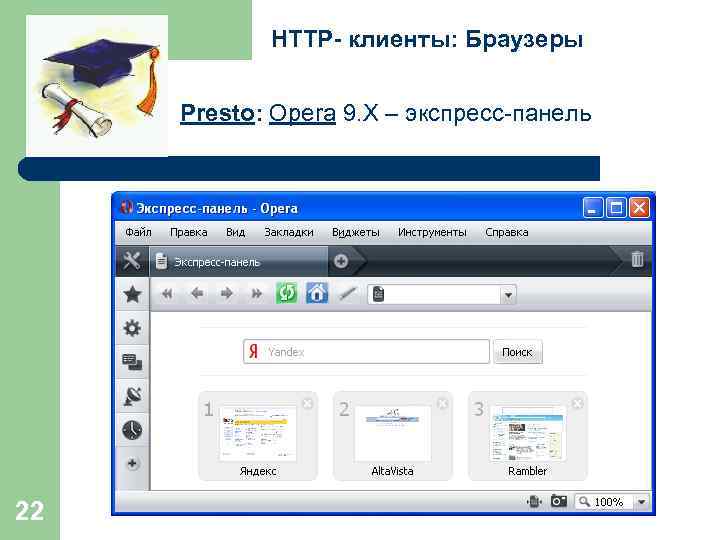Click the Поиск search button

518,352
